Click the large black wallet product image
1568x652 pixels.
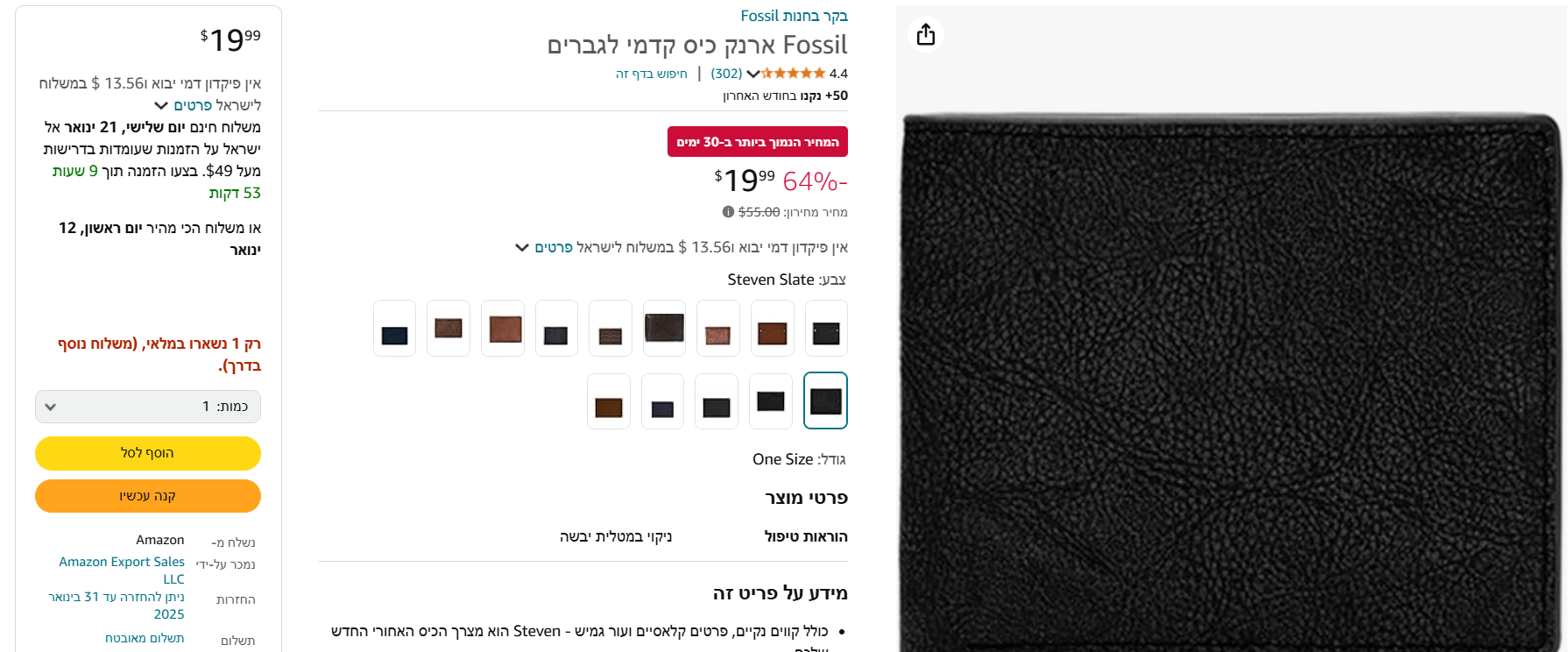tap(1231, 382)
